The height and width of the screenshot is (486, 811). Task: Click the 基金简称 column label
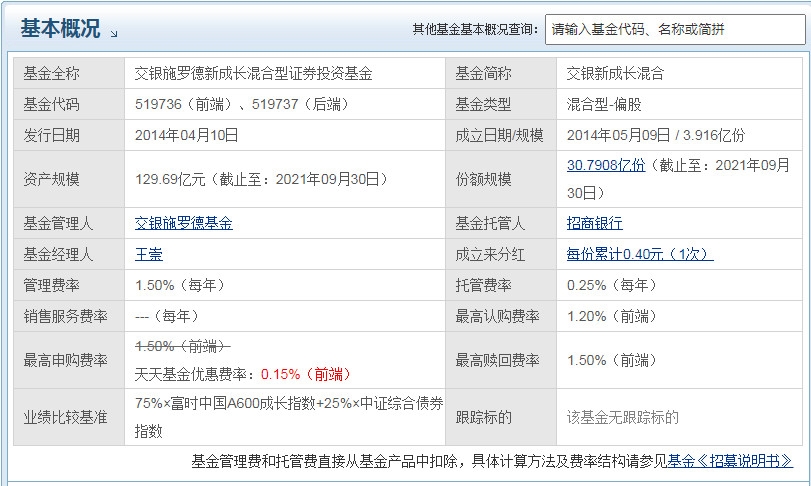[483, 73]
